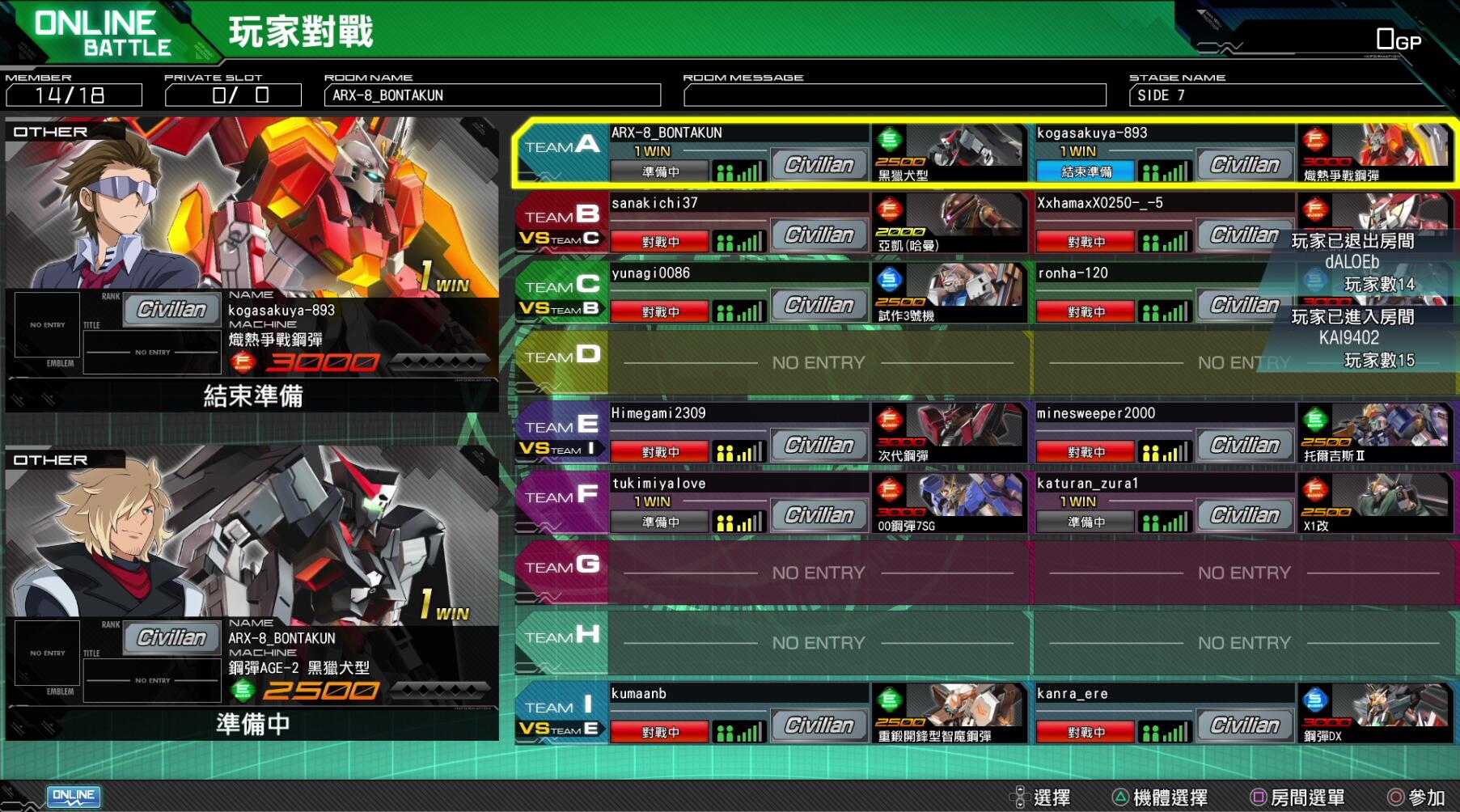Click the Civilian rank badge of yunagi0086
The height and width of the screenshot is (812, 1460).
819,305
